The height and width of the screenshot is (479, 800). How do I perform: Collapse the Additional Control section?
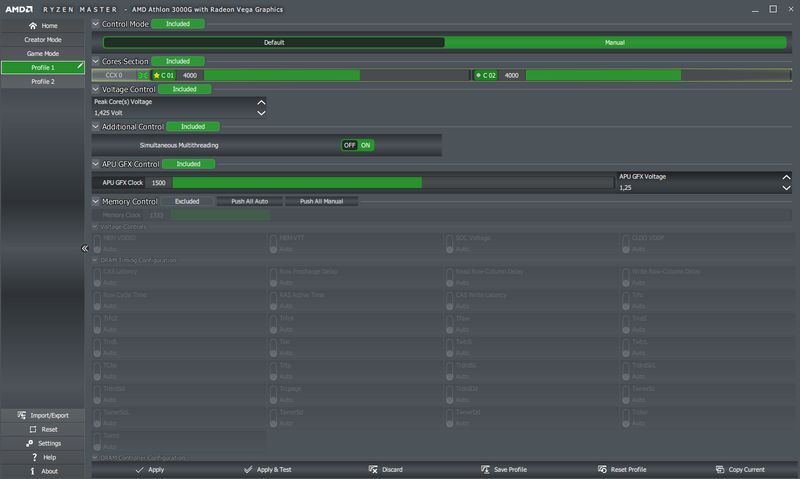pyautogui.click(x=95, y=126)
